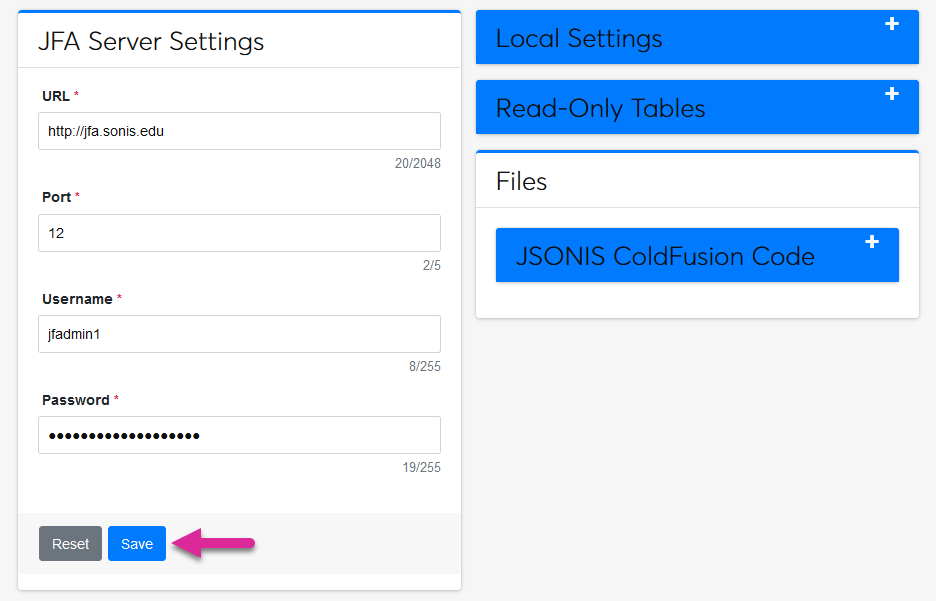Click the 20/2048 URL character counter

[417, 164]
